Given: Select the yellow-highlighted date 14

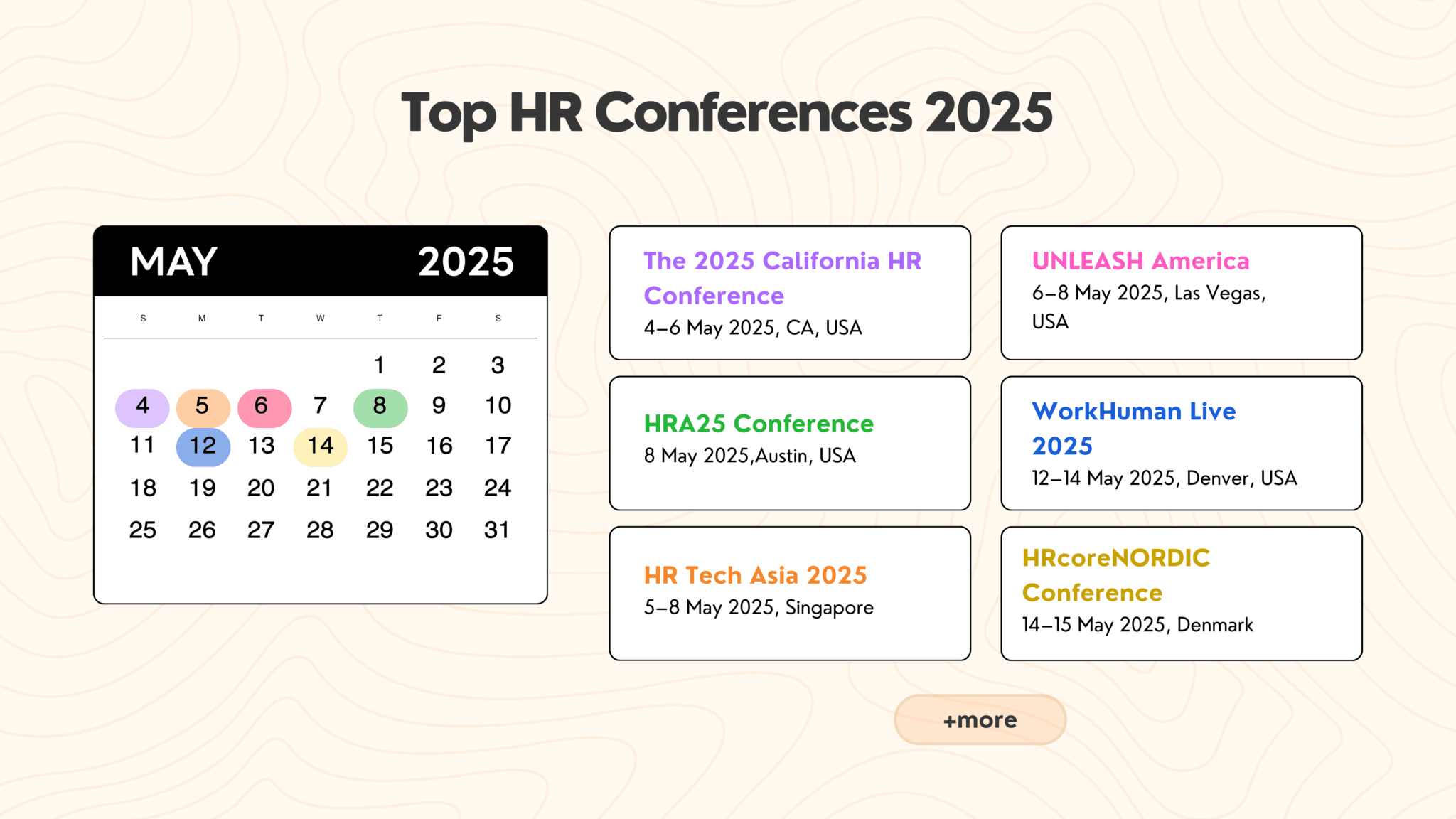Looking at the screenshot, I should (x=321, y=446).
